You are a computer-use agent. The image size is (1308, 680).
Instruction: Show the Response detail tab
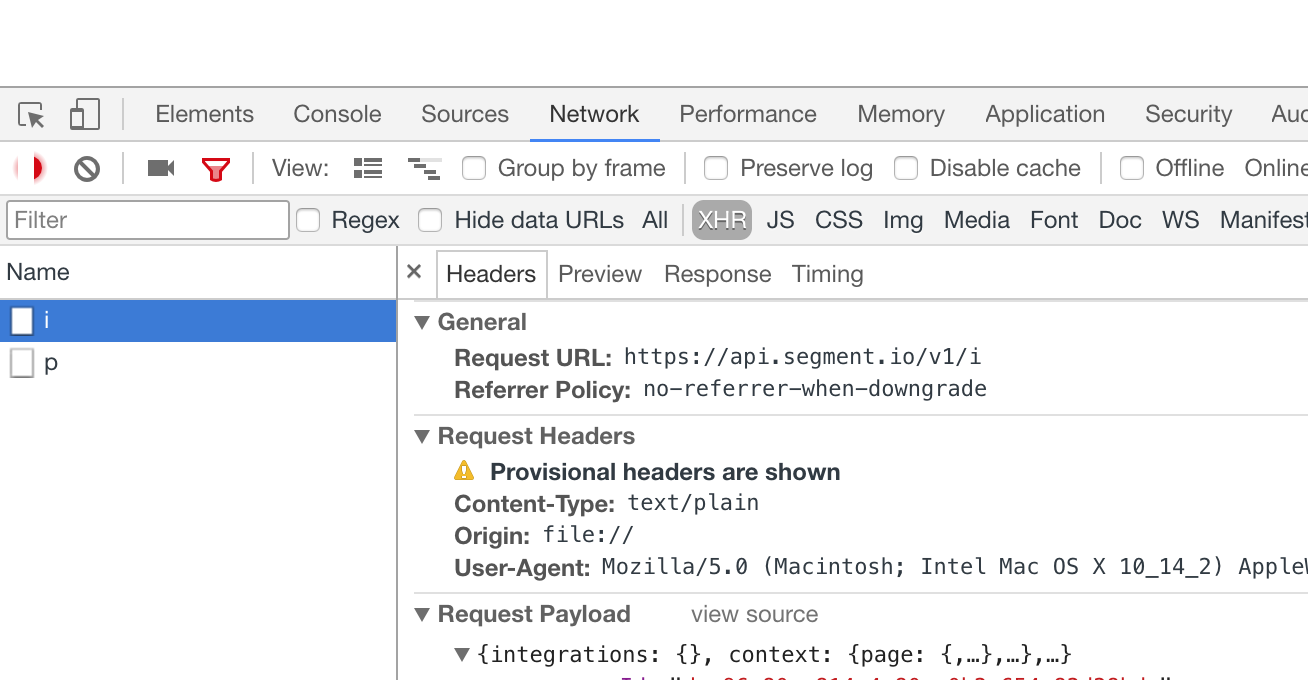coord(718,274)
